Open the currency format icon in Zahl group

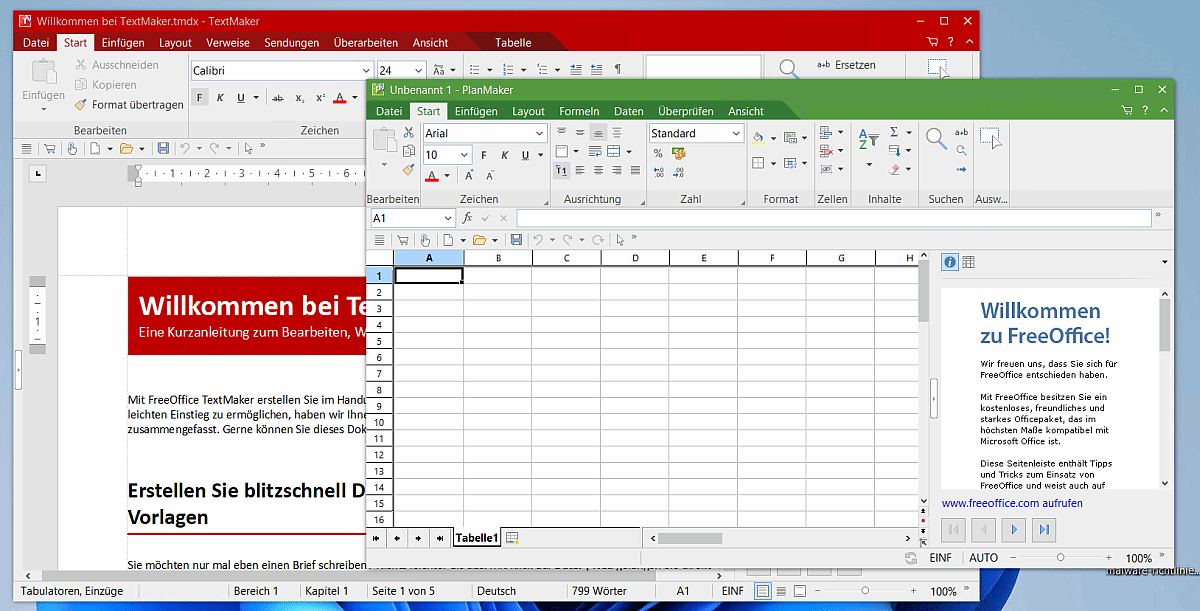click(679, 152)
